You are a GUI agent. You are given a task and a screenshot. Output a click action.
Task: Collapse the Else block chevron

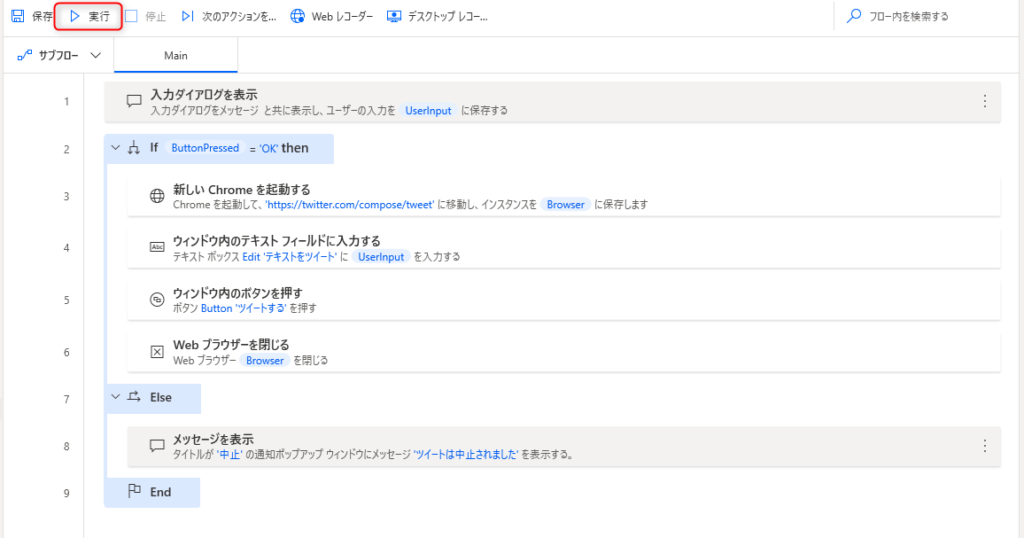pyautogui.click(x=116, y=397)
